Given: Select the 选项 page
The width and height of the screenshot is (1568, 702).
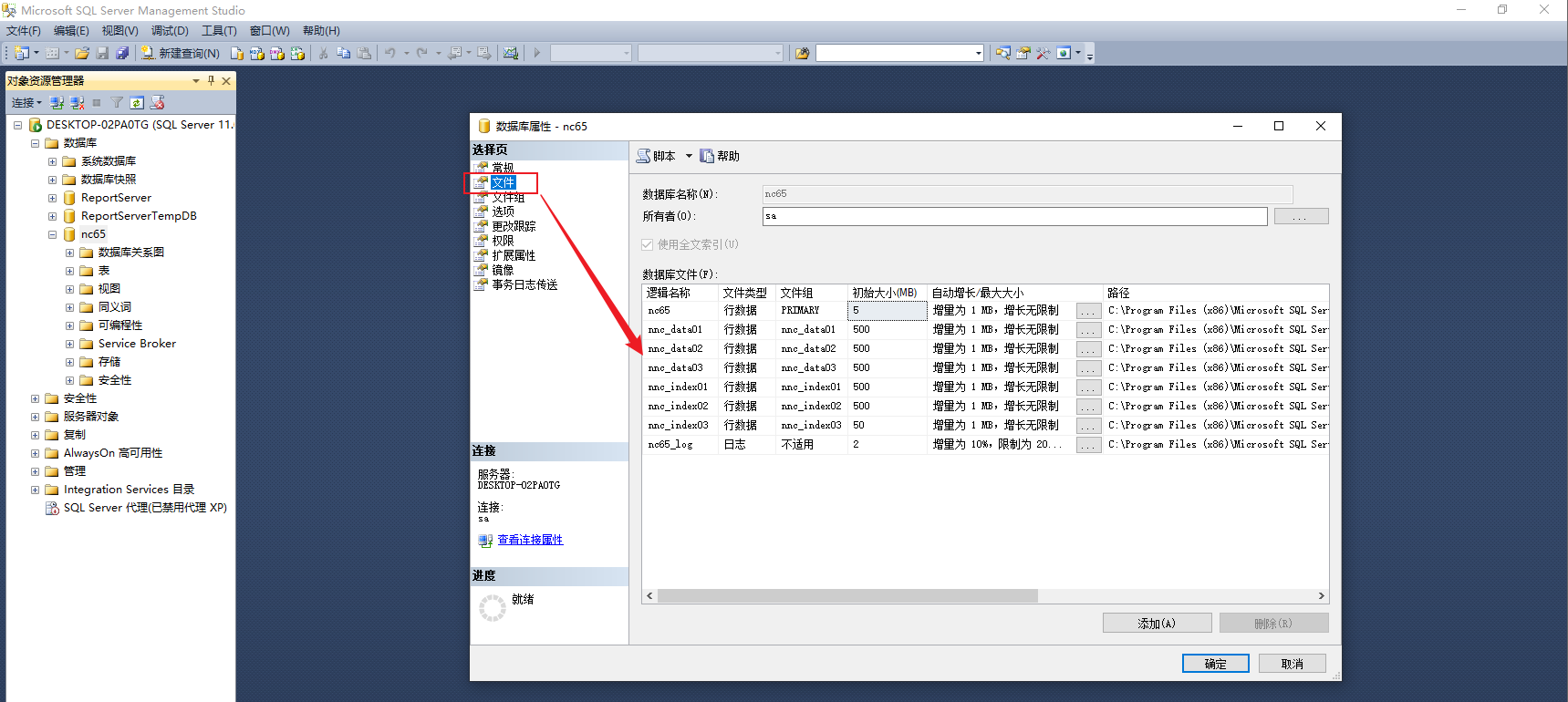Looking at the screenshot, I should [x=503, y=212].
